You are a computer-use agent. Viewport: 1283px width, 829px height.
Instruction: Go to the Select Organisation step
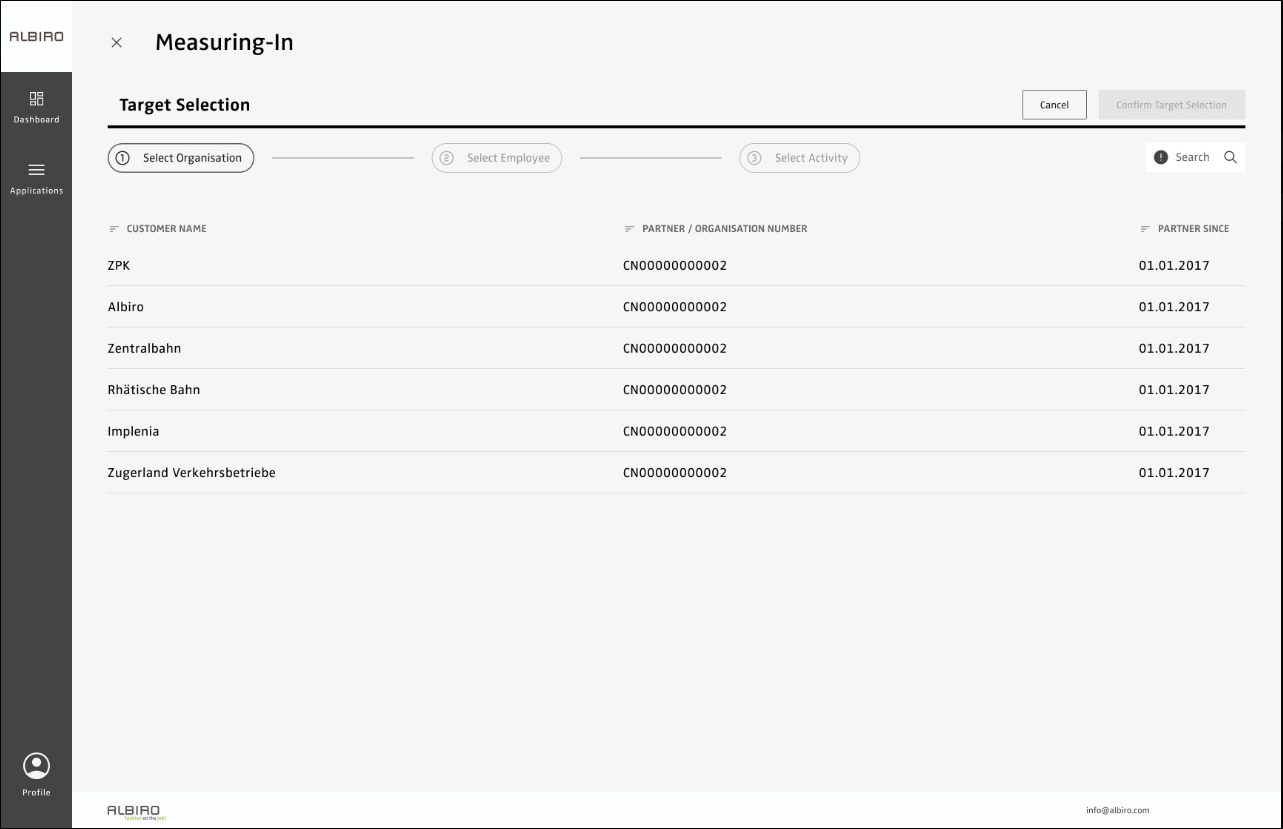click(x=181, y=158)
